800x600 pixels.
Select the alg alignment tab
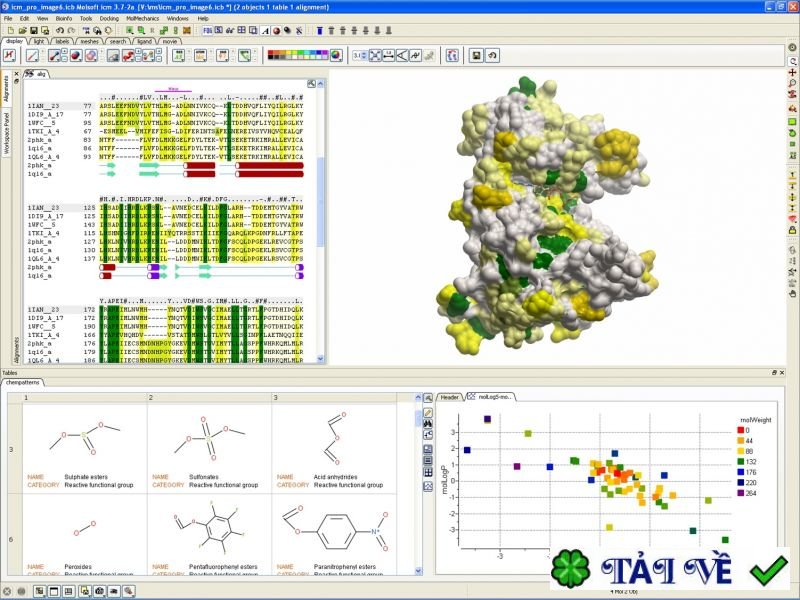(37, 74)
